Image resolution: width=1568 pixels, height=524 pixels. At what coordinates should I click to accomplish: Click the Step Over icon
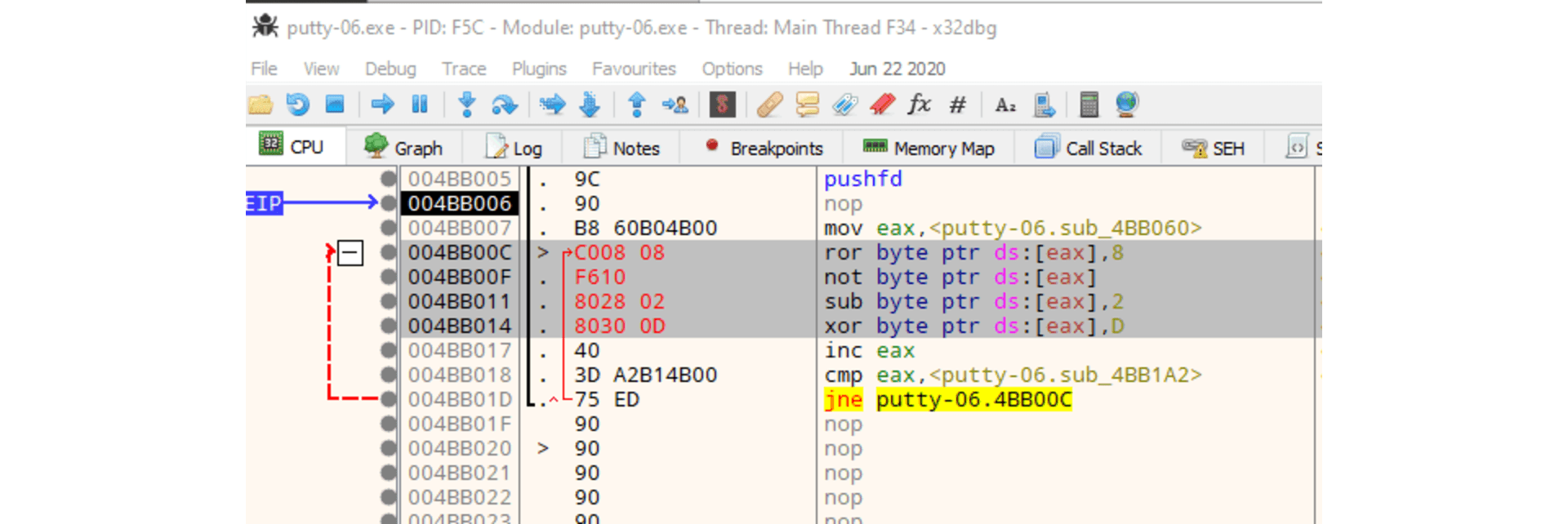coord(504,104)
